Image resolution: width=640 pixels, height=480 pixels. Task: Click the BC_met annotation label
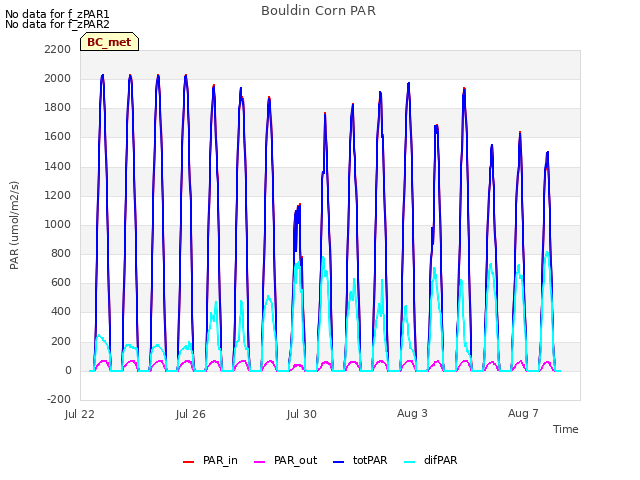[x=109, y=42]
